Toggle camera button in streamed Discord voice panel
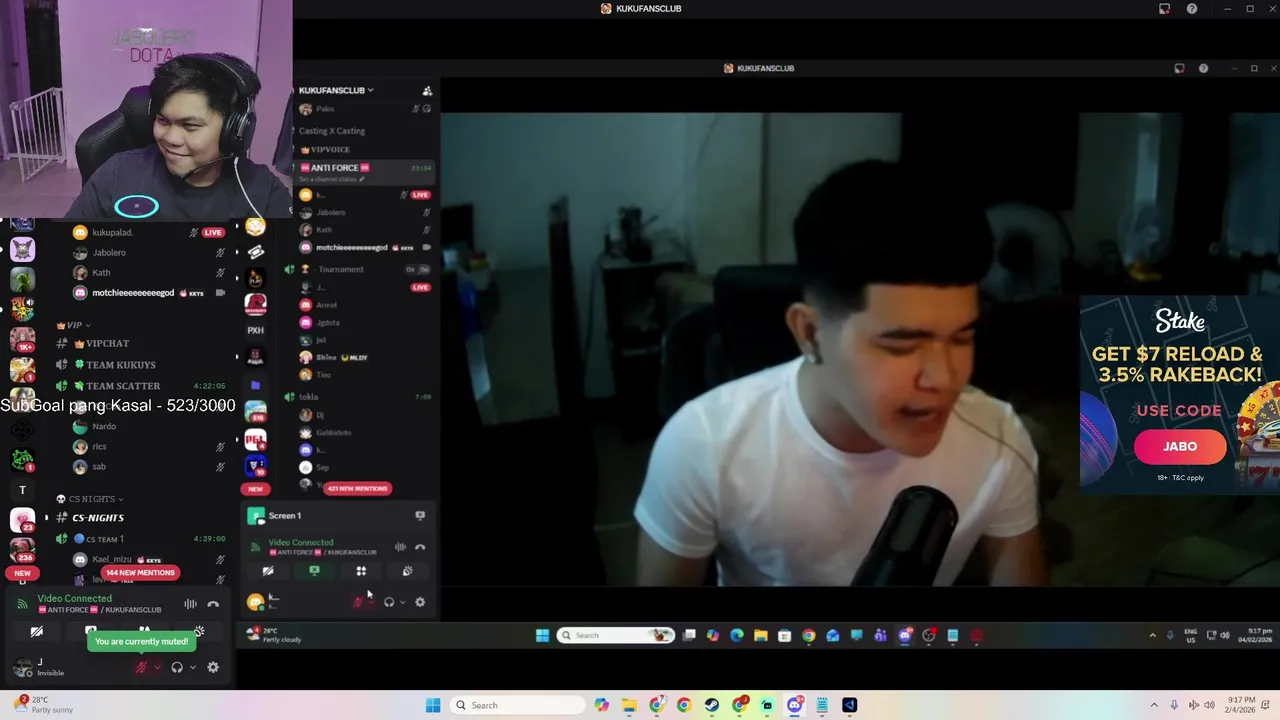 (268, 571)
